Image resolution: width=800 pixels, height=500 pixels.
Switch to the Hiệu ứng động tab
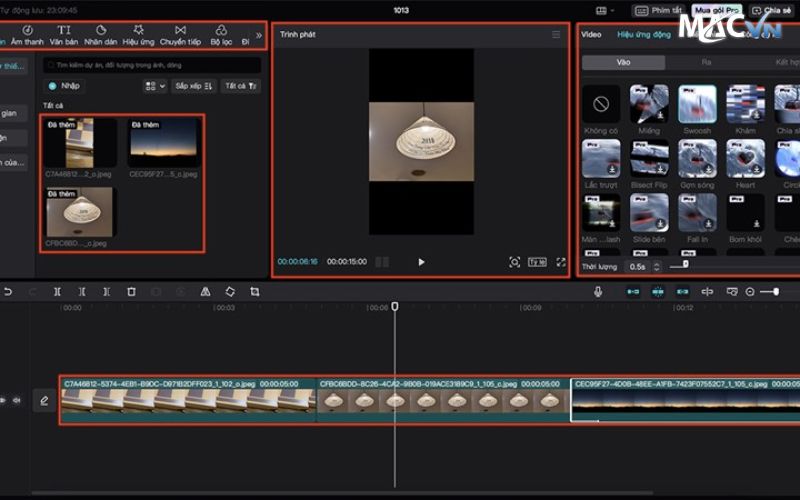[x=644, y=34]
